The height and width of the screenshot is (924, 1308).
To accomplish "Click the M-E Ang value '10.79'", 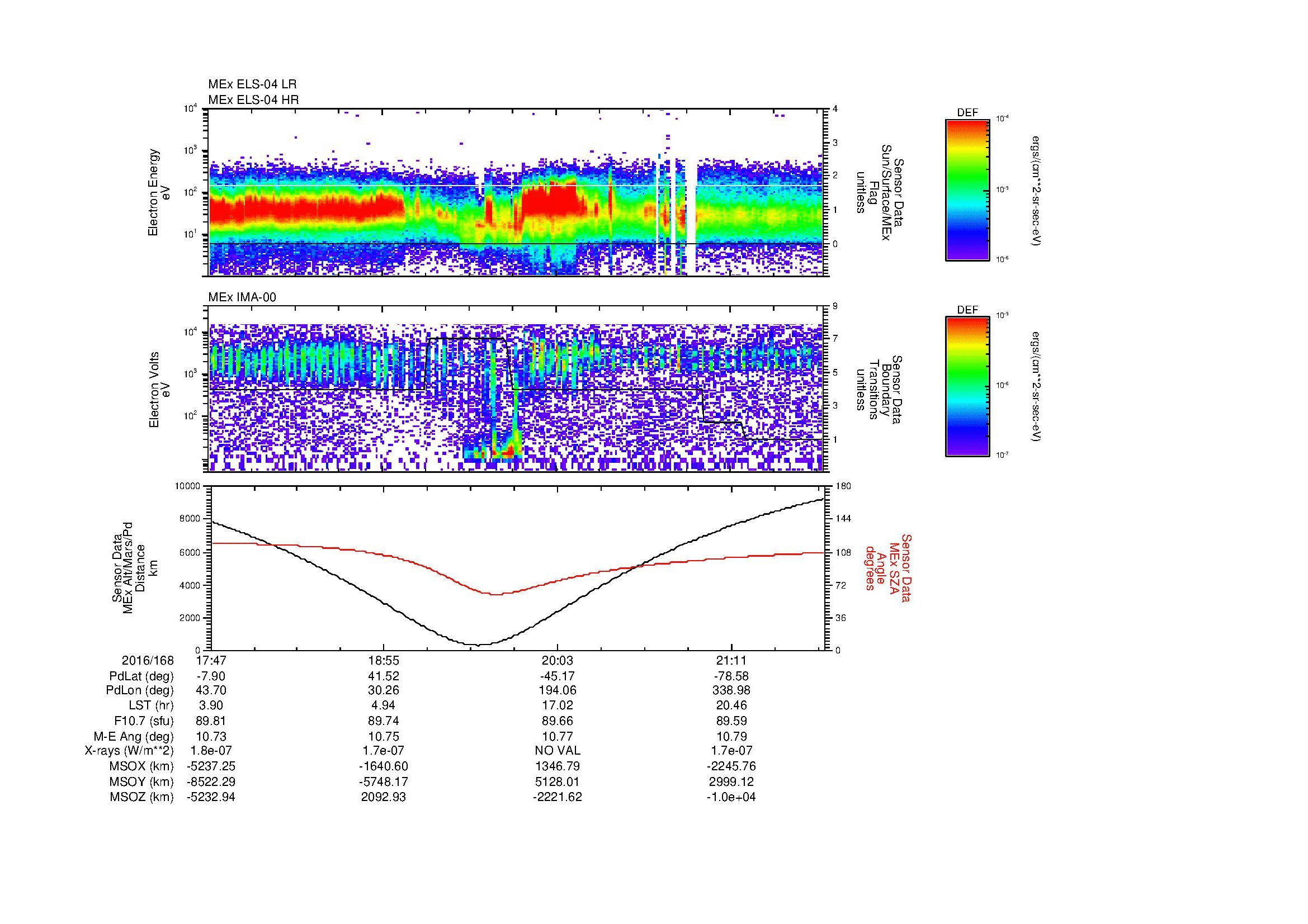I will coord(731,737).
